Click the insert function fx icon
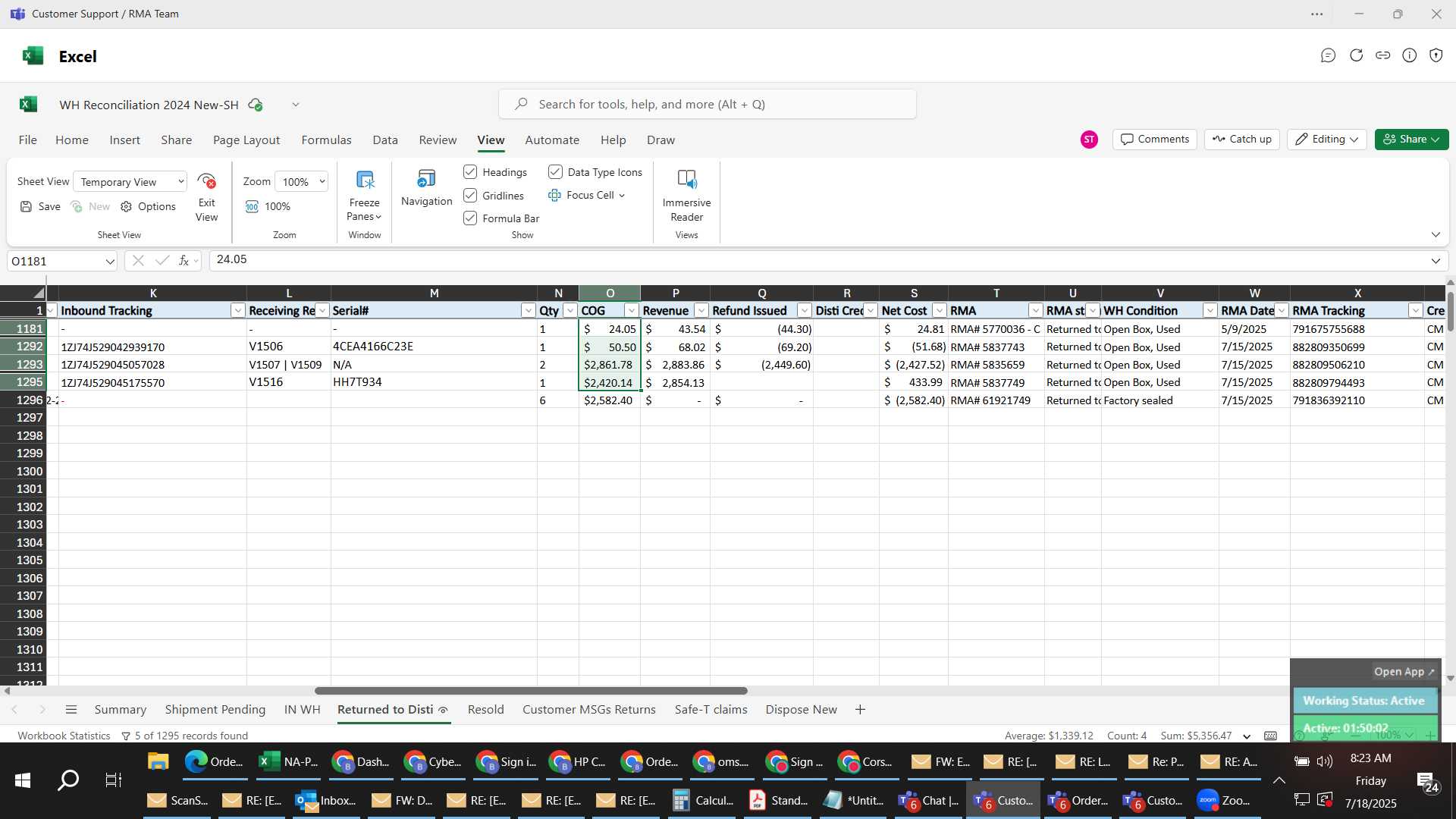This screenshot has width=1456, height=819. coord(184,260)
